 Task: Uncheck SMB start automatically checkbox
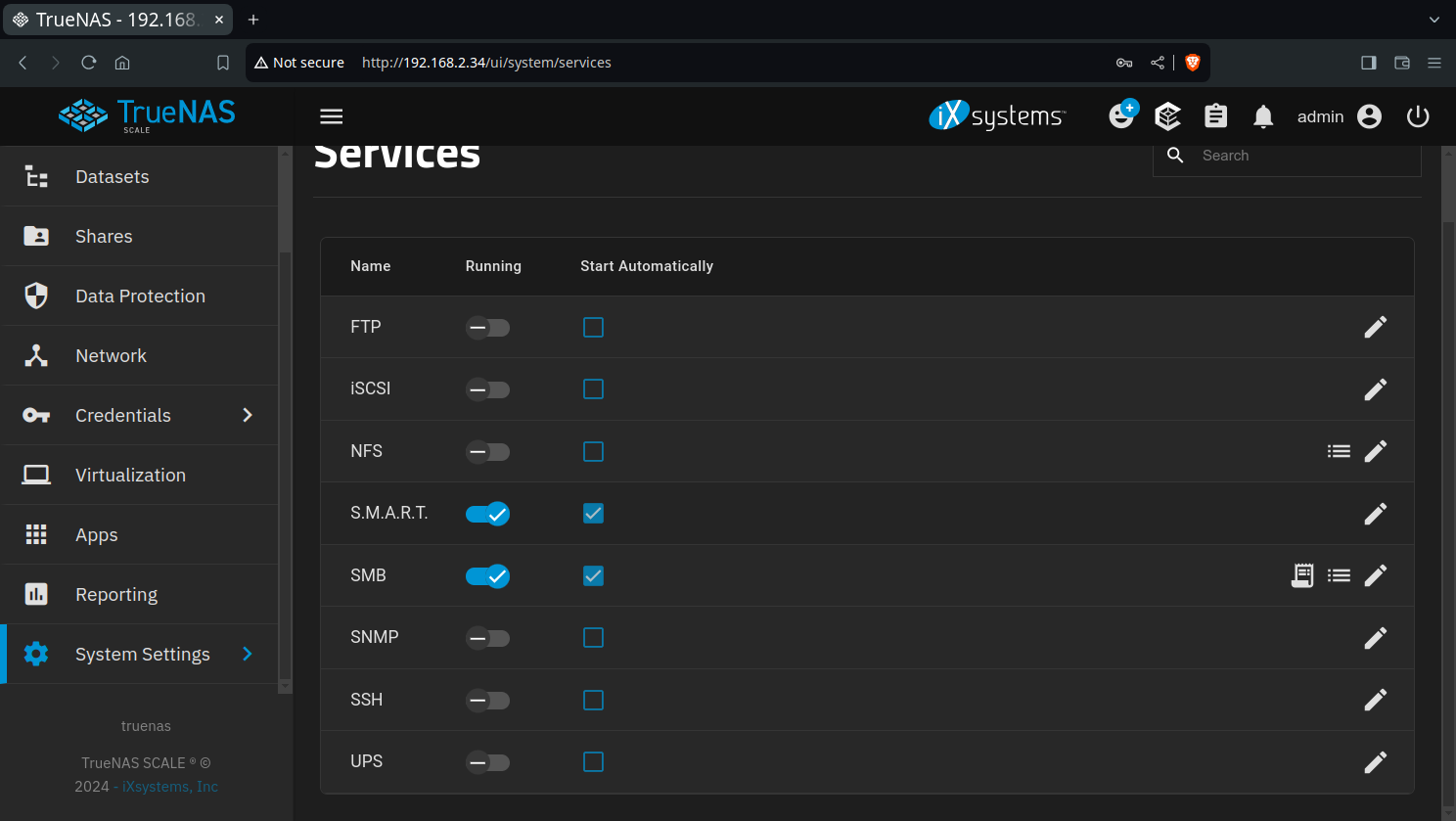click(x=593, y=575)
